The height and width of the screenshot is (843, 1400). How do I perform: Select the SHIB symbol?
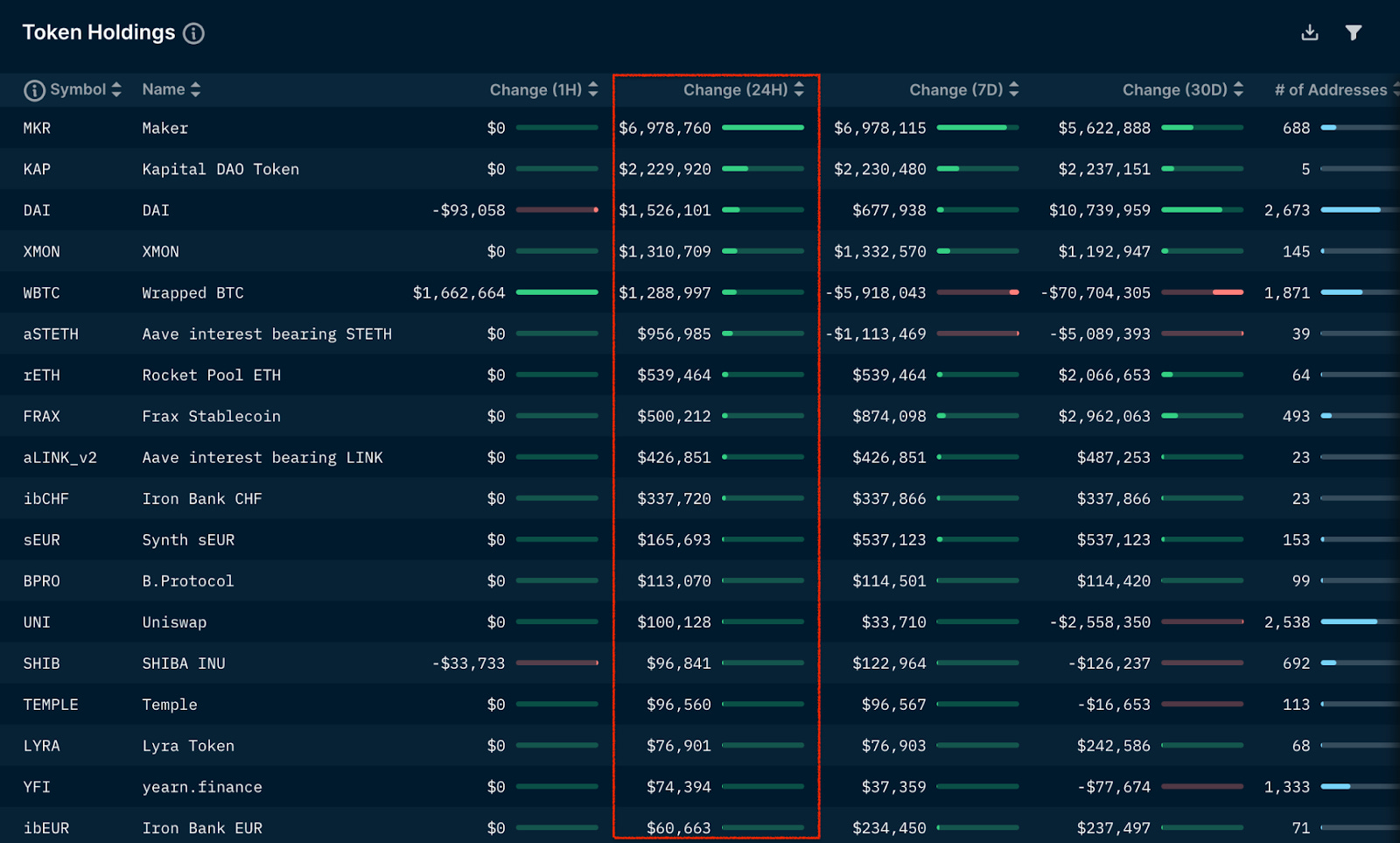pos(41,663)
